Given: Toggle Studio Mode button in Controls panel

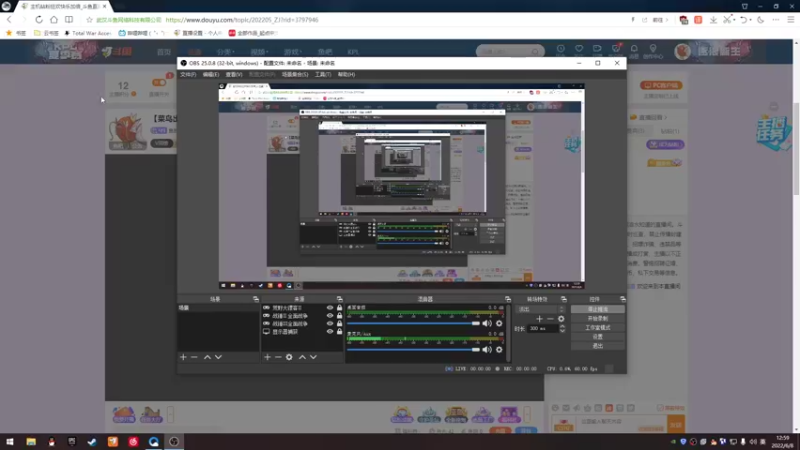Looking at the screenshot, I should click(x=597, y=328).
